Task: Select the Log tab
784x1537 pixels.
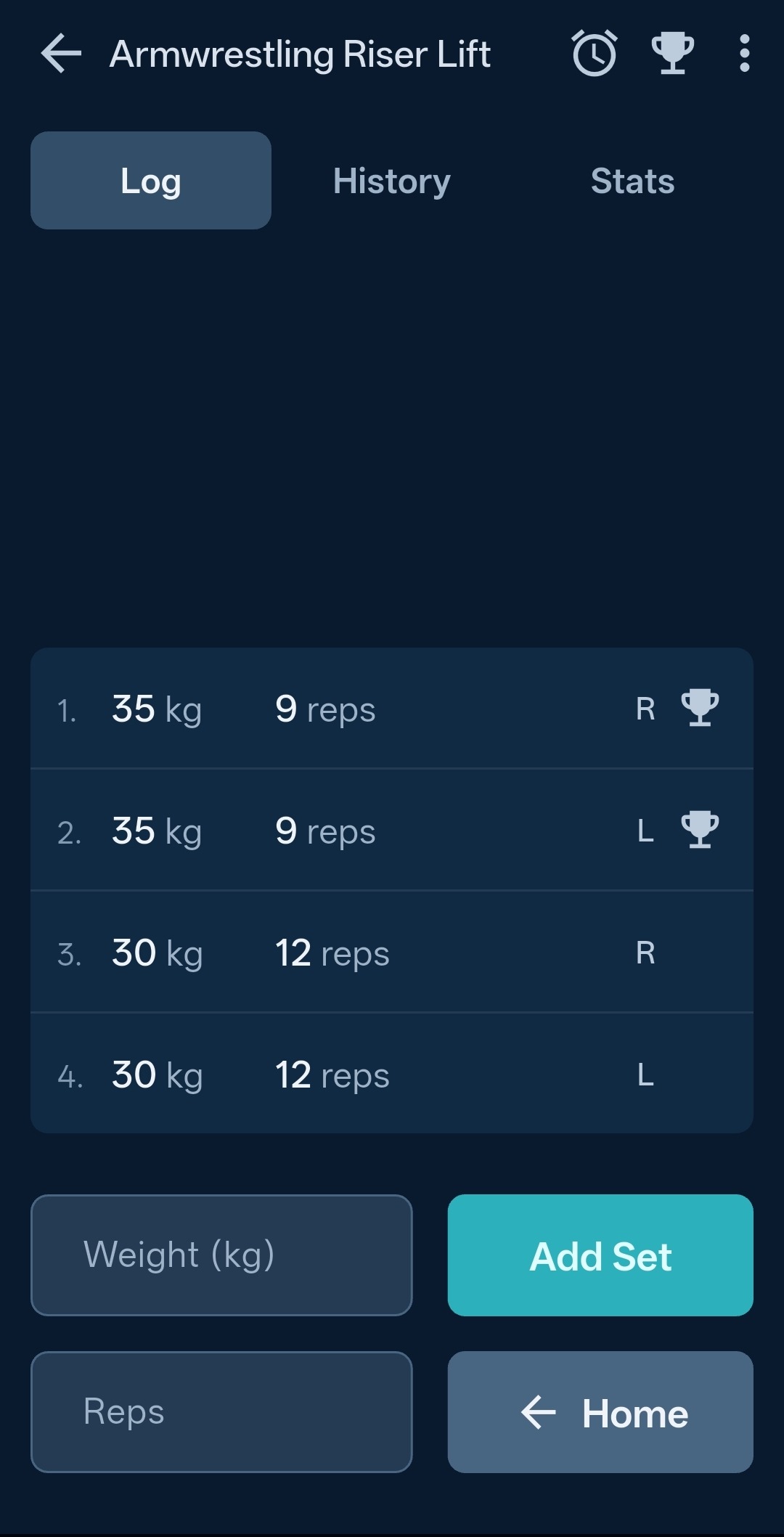Action: tap(151, 181)
